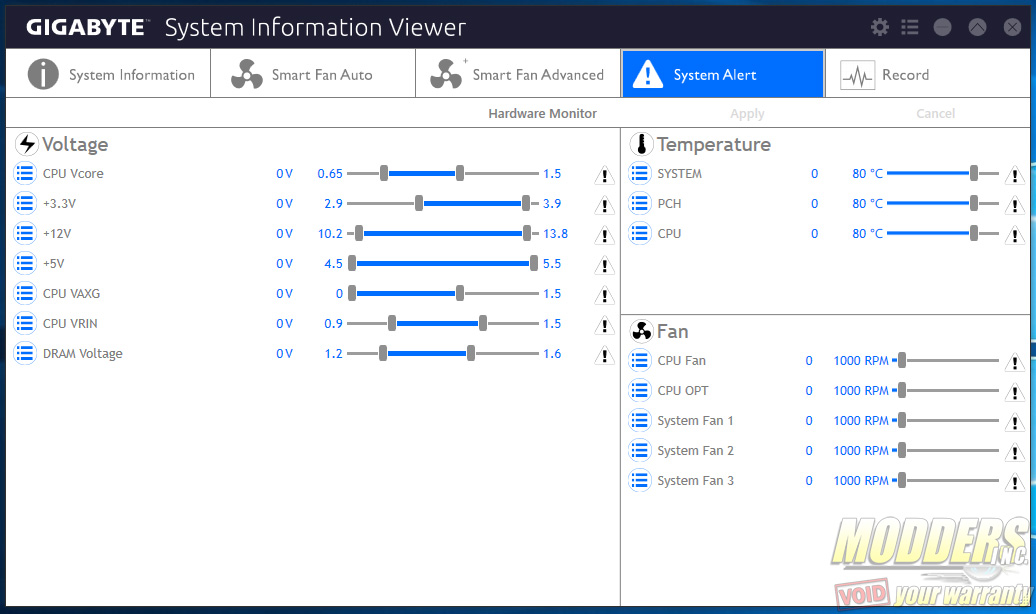Click the +3.3V list icon
Viewport: 1036px width, 614px height.
(x=25, y=204)
